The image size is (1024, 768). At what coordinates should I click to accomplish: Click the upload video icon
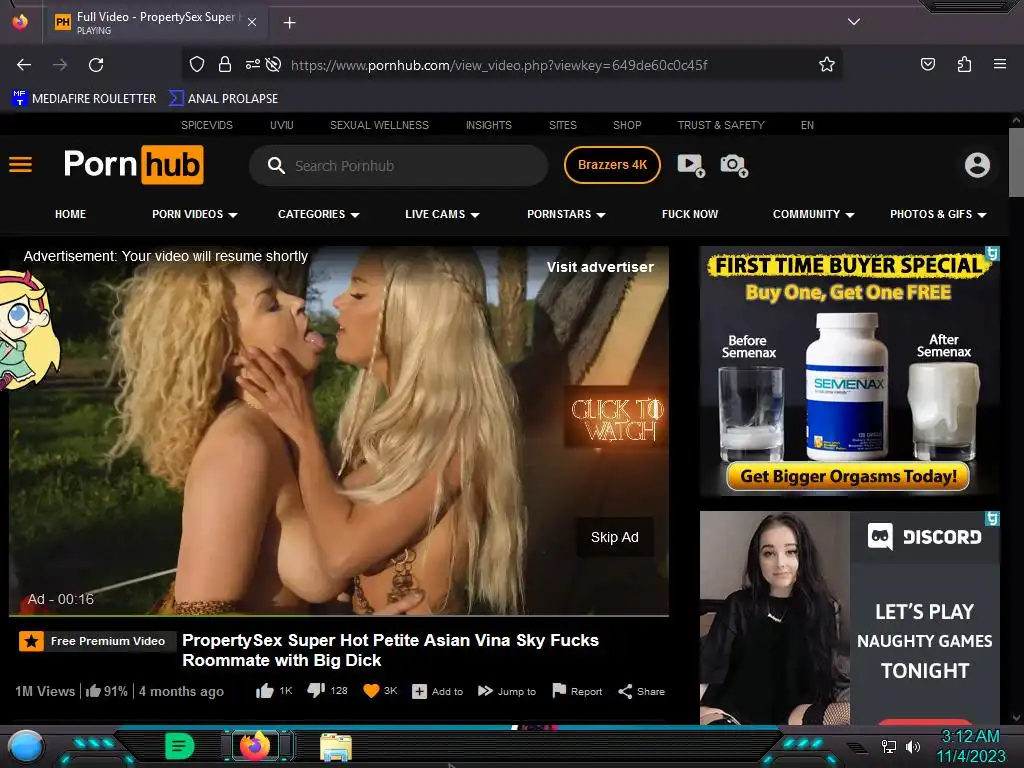pyautogui.click(x=691, y=165)
